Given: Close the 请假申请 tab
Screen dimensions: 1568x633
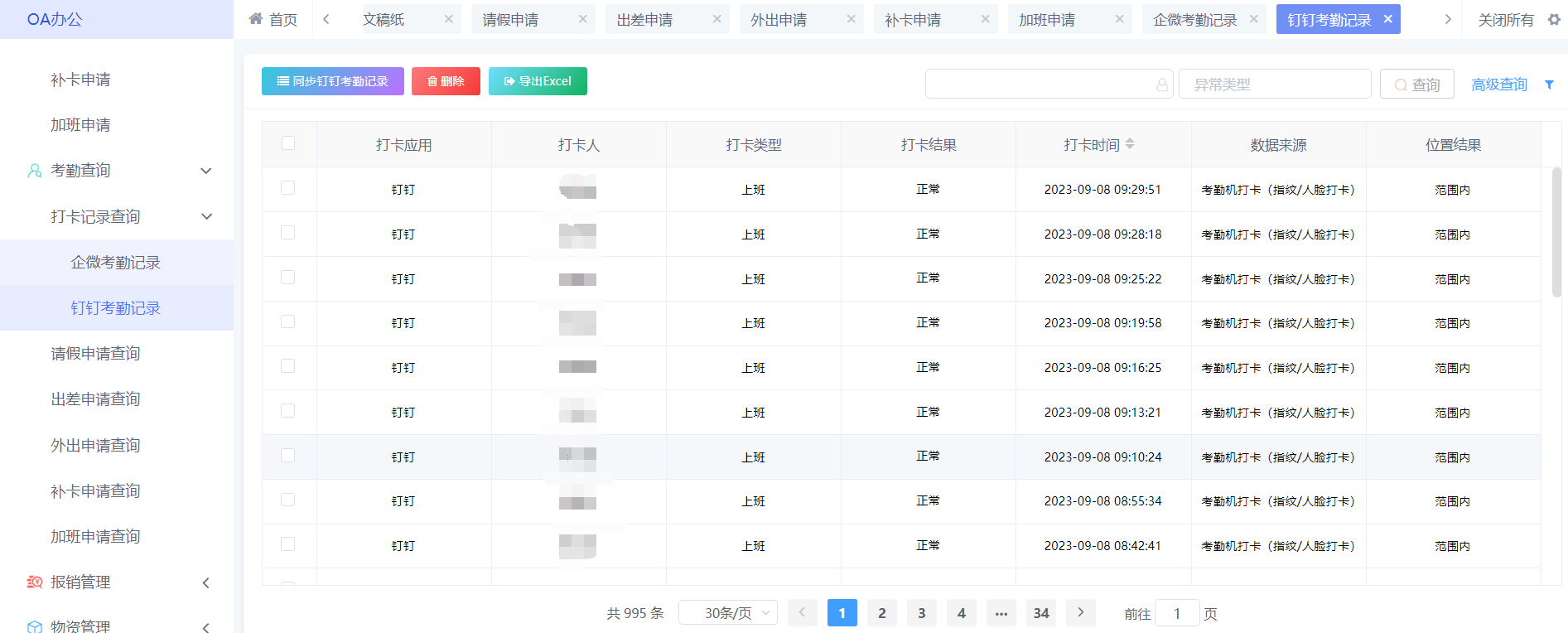Looking at the screenshot, I should 582,19.
